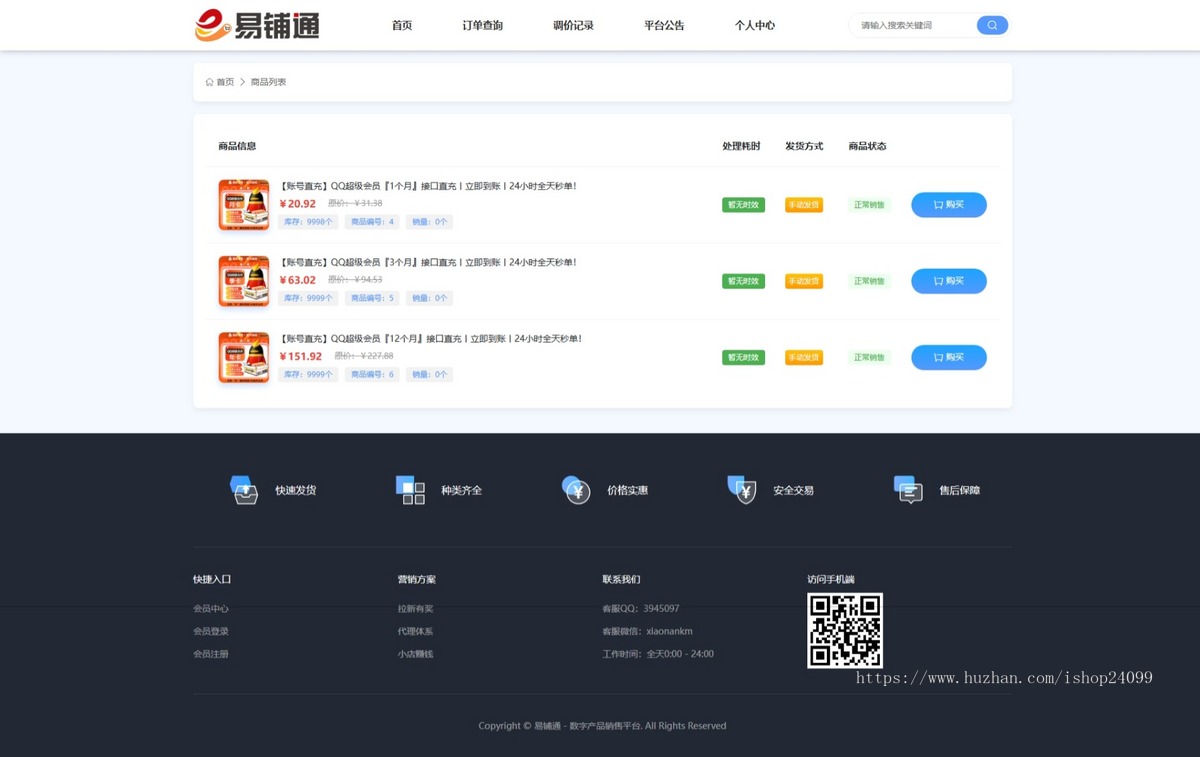Click the mobile access QR code

click(845, 630)
